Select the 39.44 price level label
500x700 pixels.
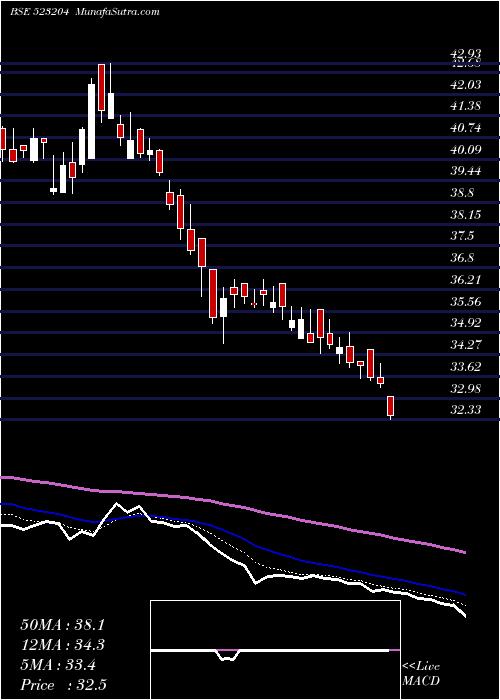[466, 171]
